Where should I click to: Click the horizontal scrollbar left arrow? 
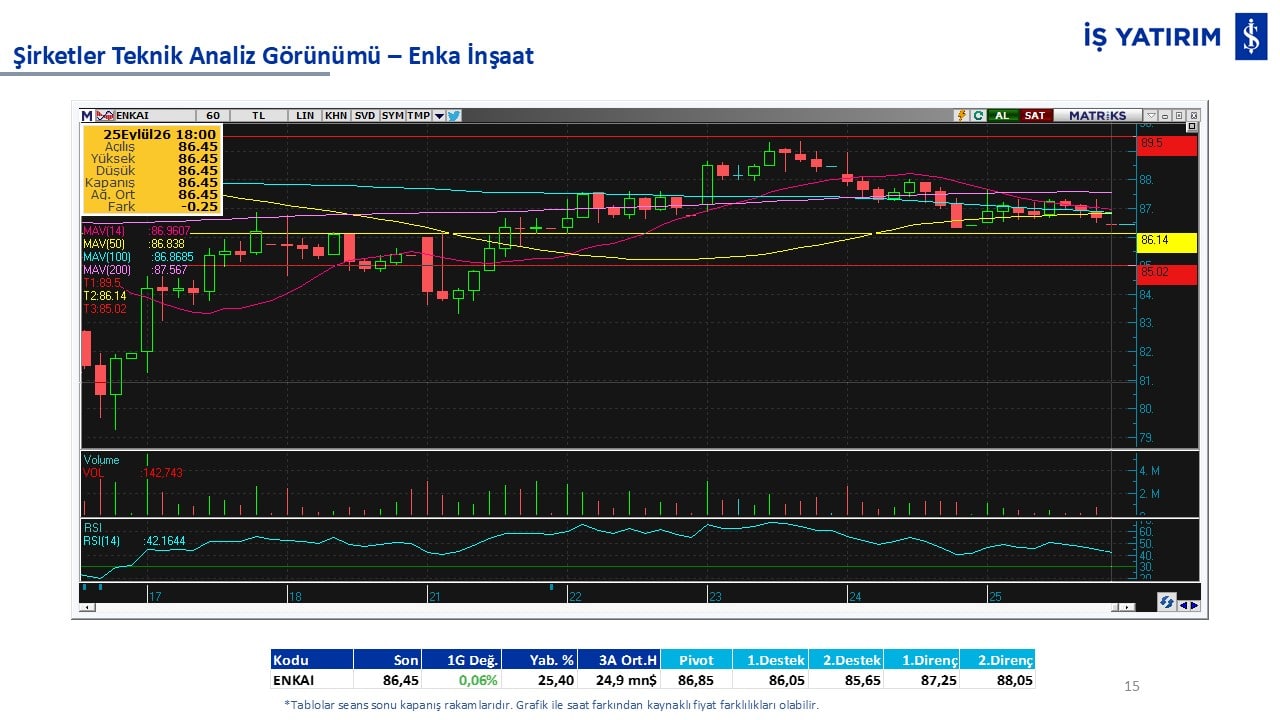click(88, 607)
